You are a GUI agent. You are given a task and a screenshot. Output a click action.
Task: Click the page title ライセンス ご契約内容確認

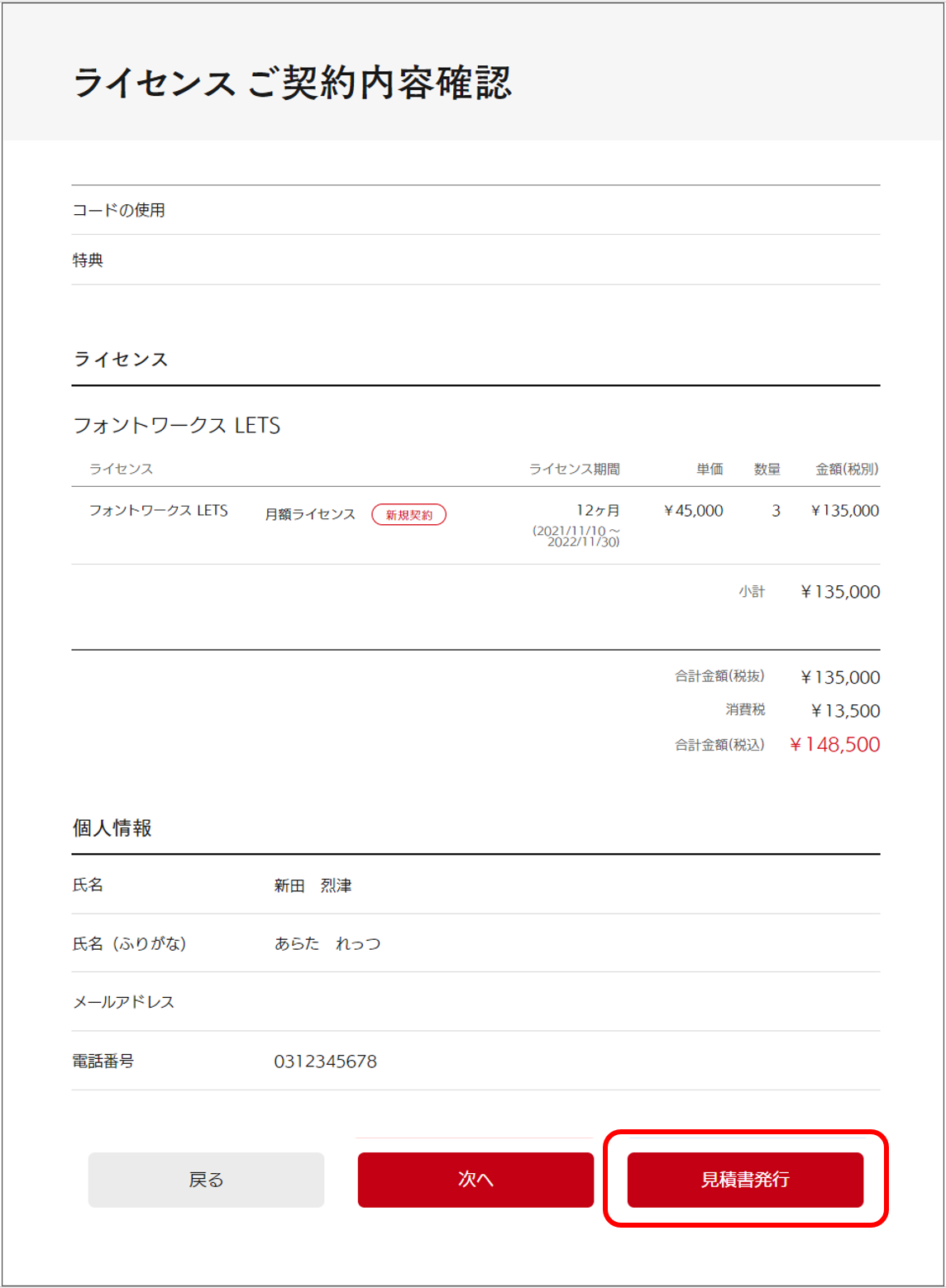tap(293, 83)
